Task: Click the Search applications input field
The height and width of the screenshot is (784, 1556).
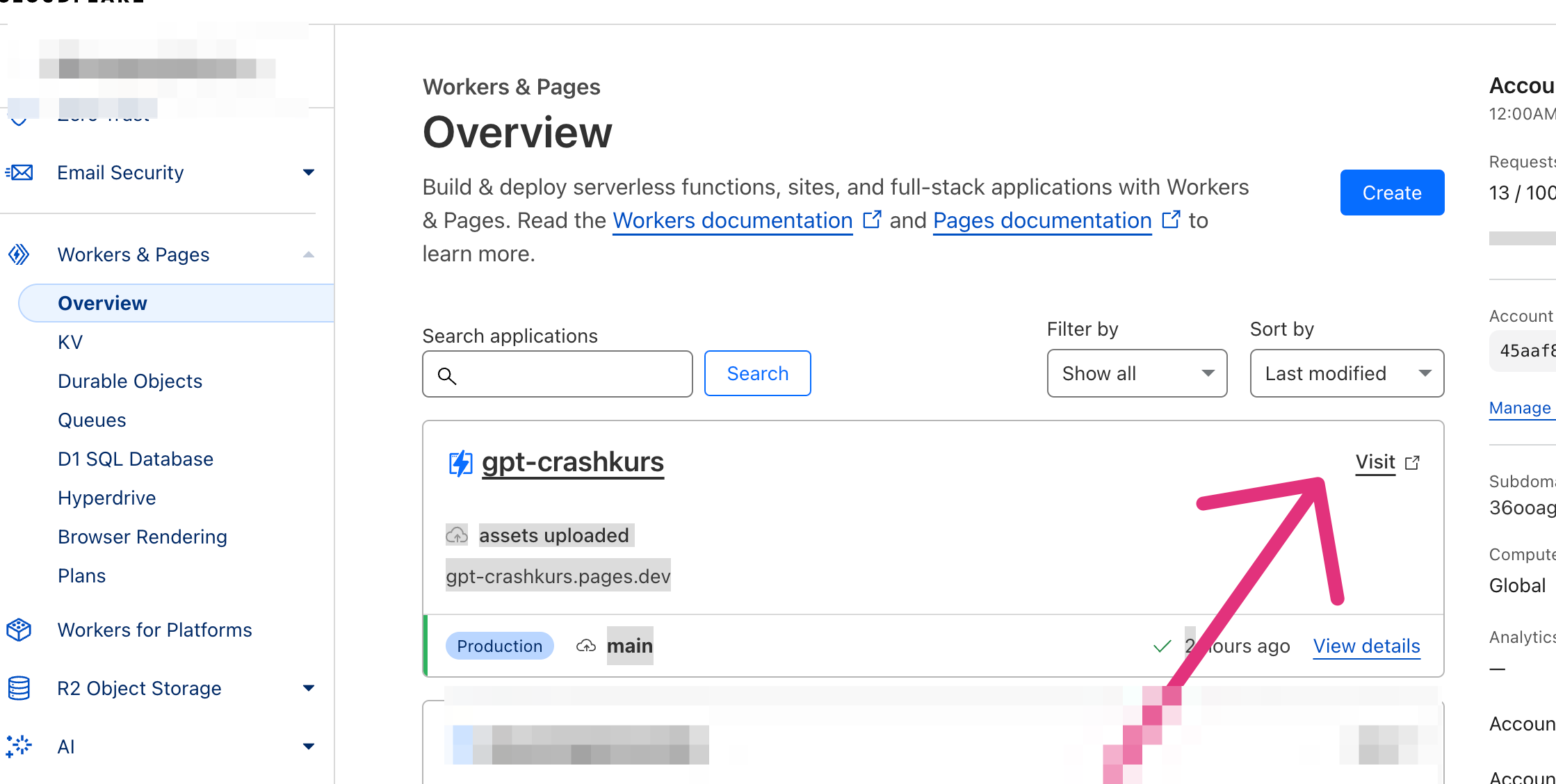Action: tap(570, 374)
